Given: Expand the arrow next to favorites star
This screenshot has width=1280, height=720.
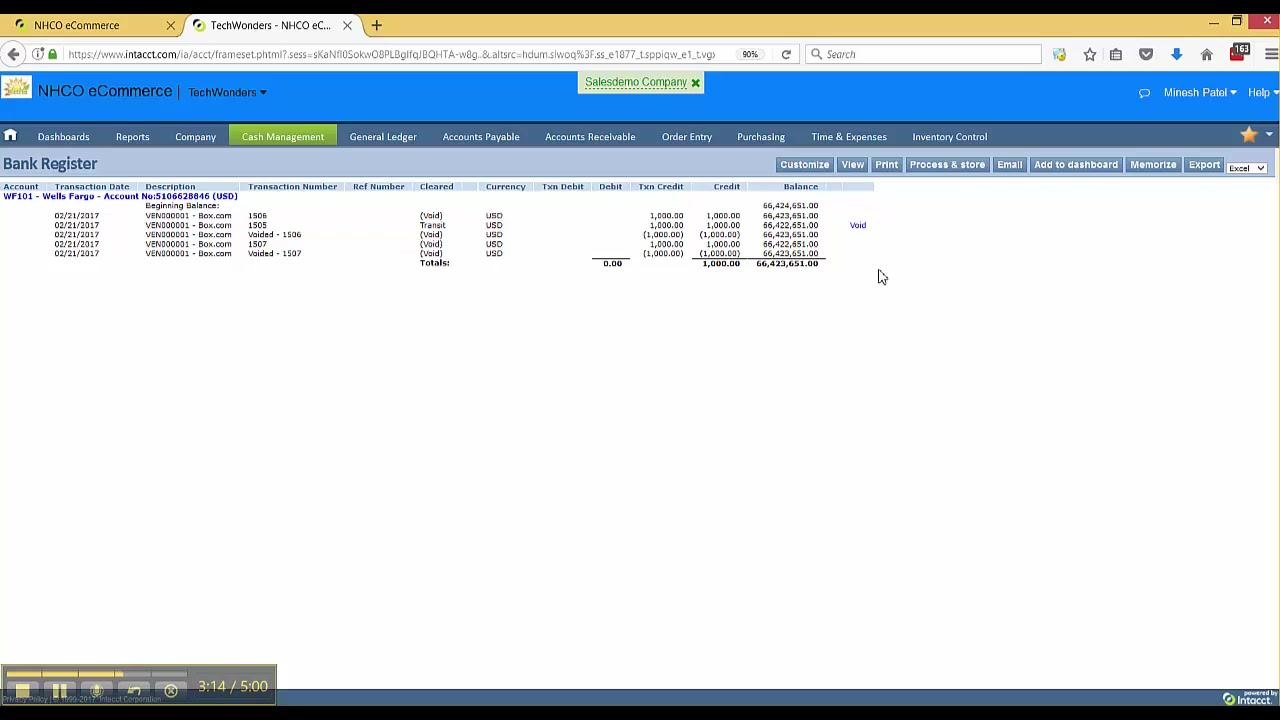Looking at the screenshot, I should click(x=1269, y=134).
